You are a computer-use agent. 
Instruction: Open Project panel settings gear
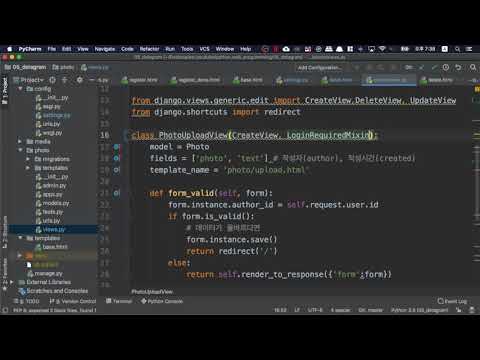79,80
